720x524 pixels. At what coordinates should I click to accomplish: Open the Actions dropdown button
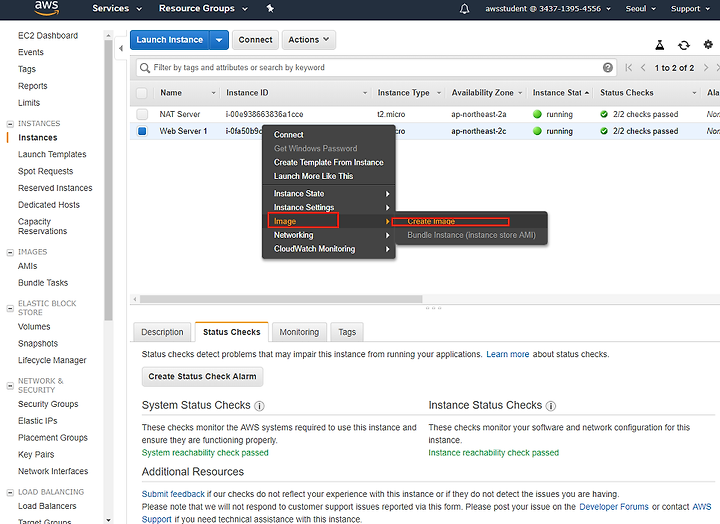coord(309,40)
